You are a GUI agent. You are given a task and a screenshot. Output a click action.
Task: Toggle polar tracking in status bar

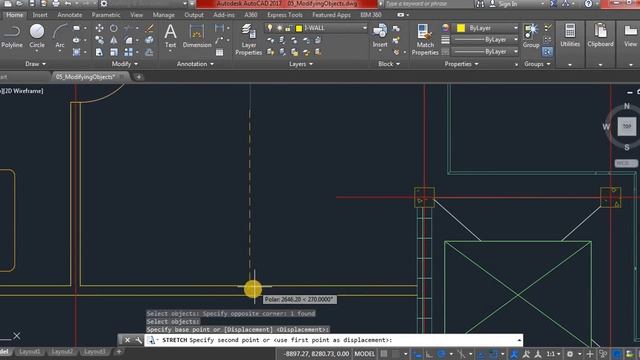441,354
